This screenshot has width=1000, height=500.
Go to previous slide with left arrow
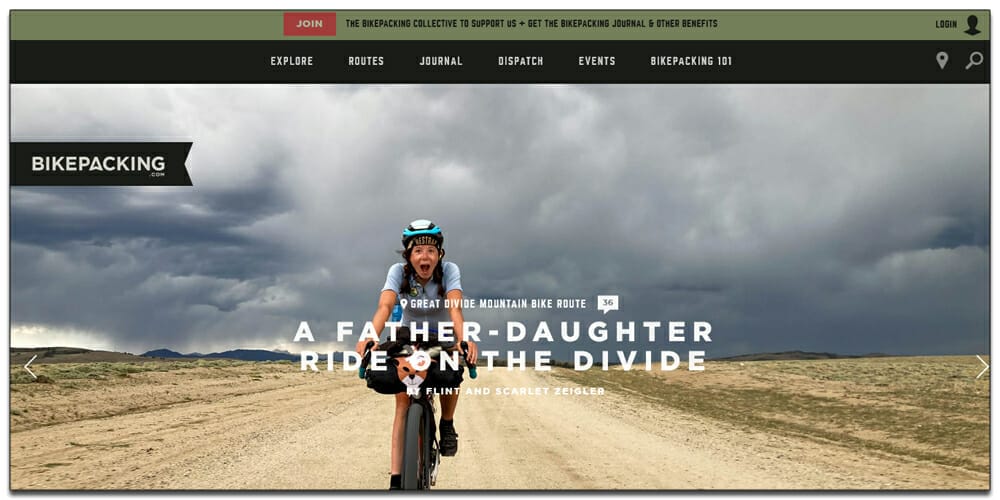click(x=30, y=367)
